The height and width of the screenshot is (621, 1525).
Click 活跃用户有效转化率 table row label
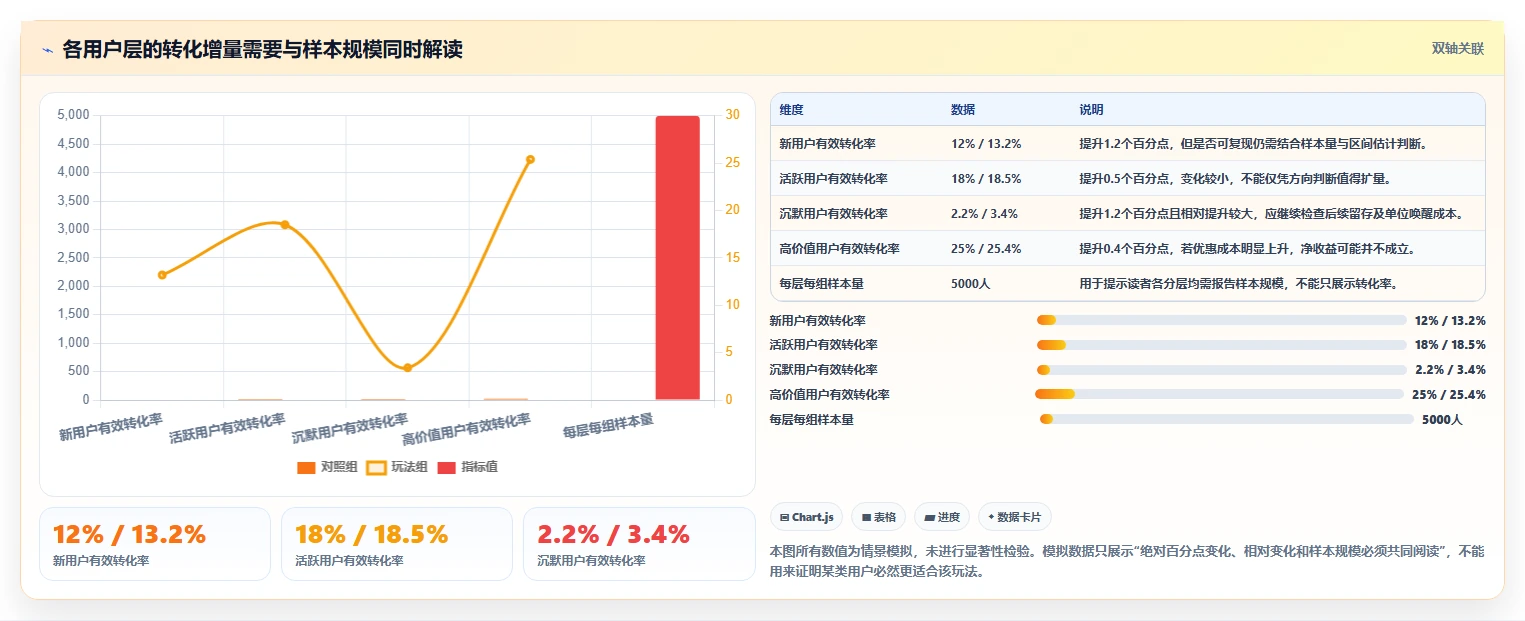coord(834,179)
